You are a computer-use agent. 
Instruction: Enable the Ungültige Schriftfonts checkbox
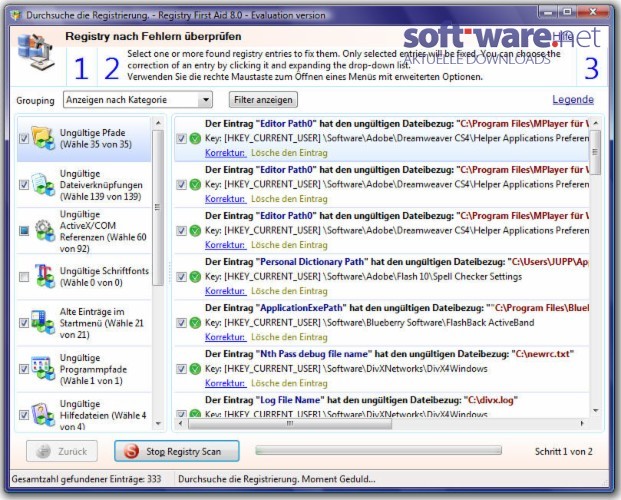[24, 277]
